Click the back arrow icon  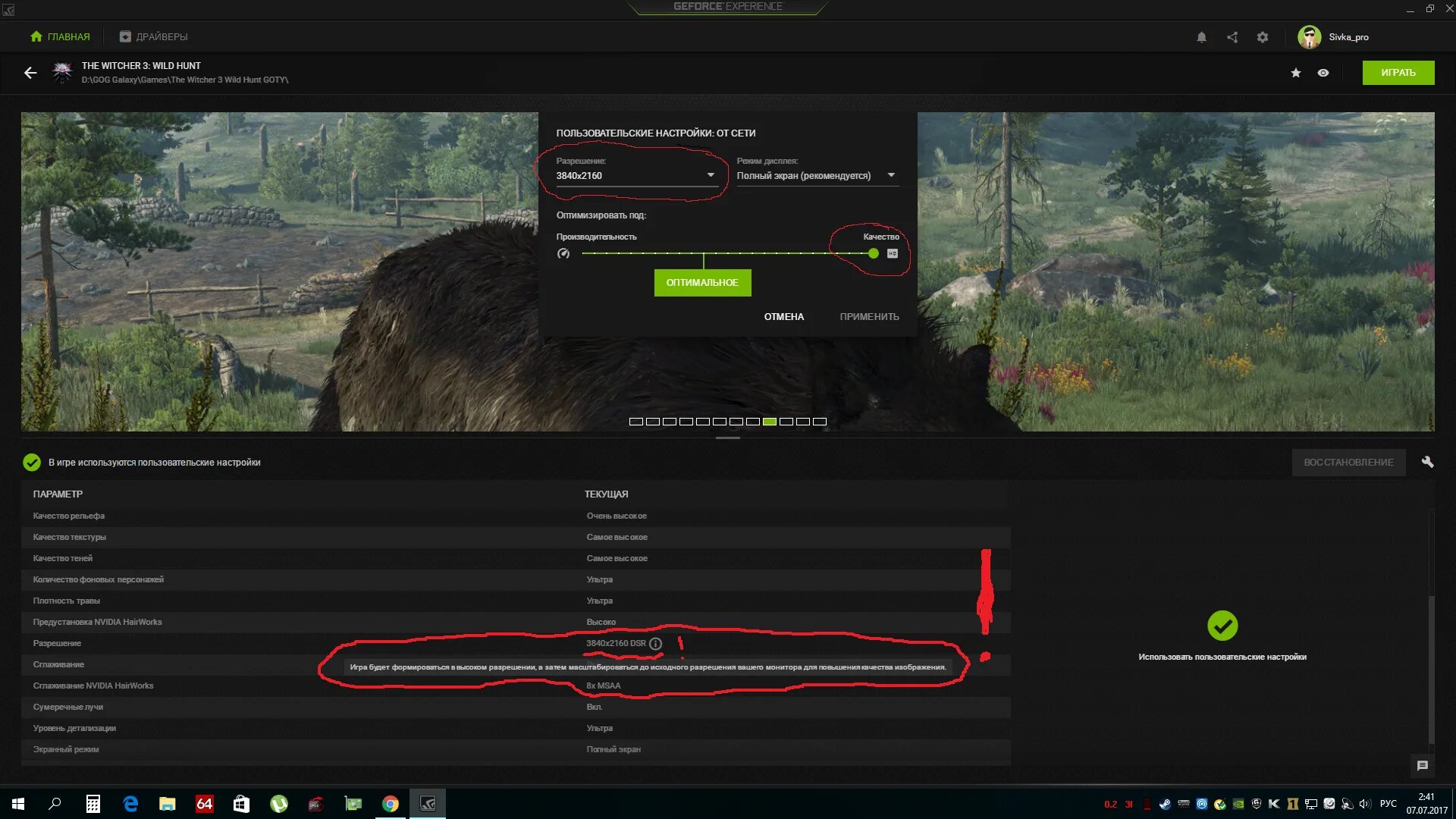click(x=30, y=73)
